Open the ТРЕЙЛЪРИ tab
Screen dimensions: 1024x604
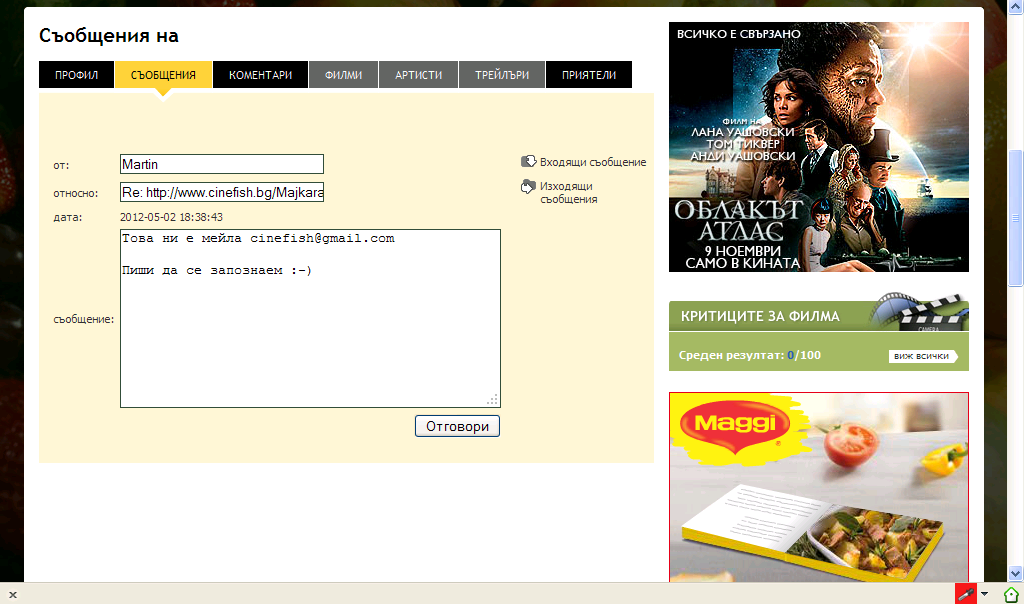tap(501, 75)
